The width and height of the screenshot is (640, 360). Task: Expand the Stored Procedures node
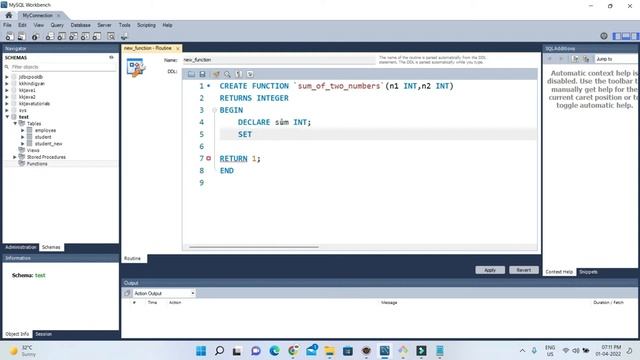[x=15, y=157]
